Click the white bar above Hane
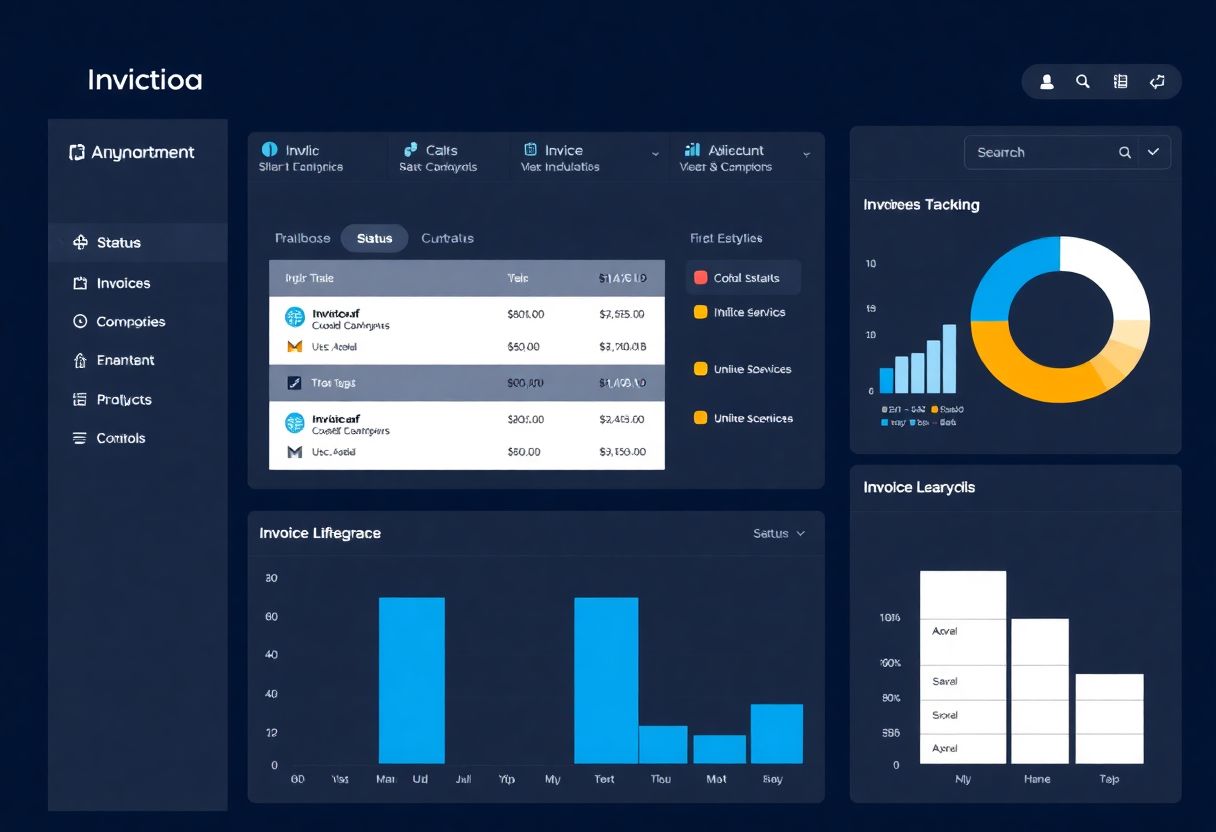1216x832 pixels. click(x=1040, y=691)
